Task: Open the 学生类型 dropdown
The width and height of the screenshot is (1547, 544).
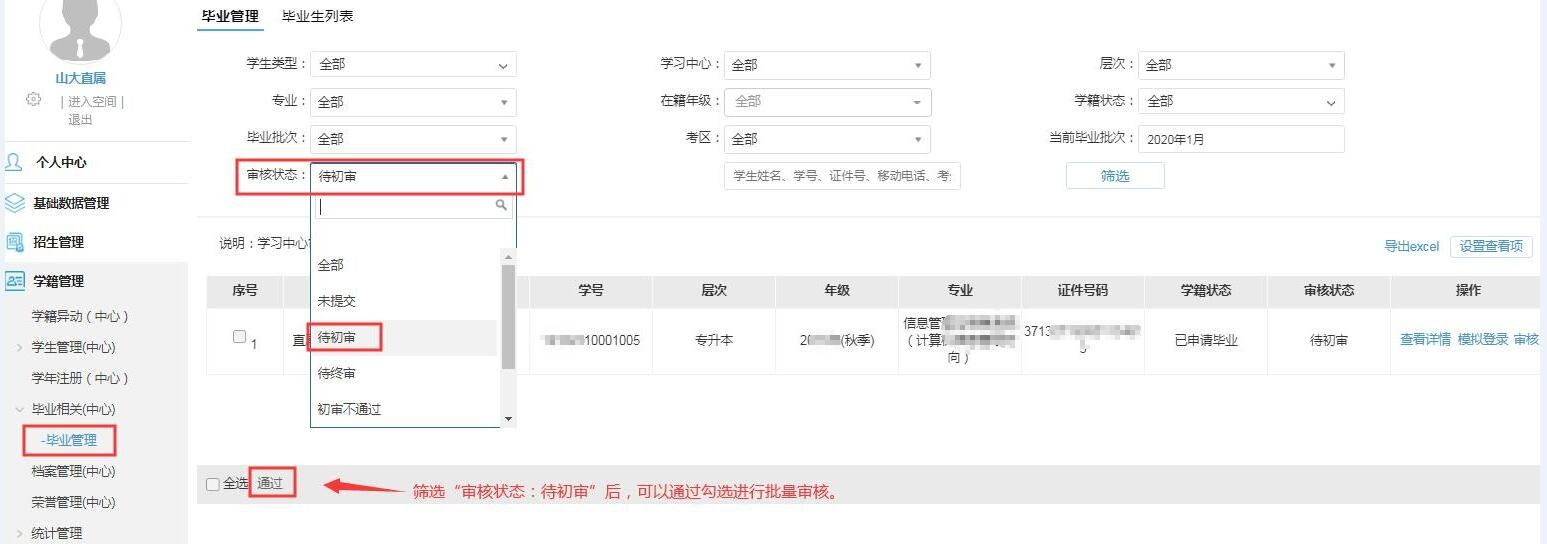Action: point(413,64)
